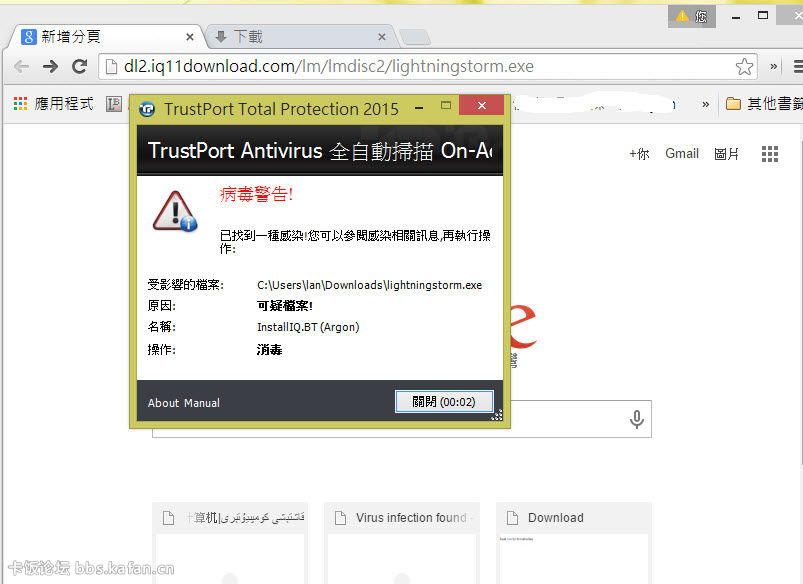This screenshot has height=584, width=803.
Task: Open the 其他書籤 bookmarks folder
Action: (x=764, y=103)
